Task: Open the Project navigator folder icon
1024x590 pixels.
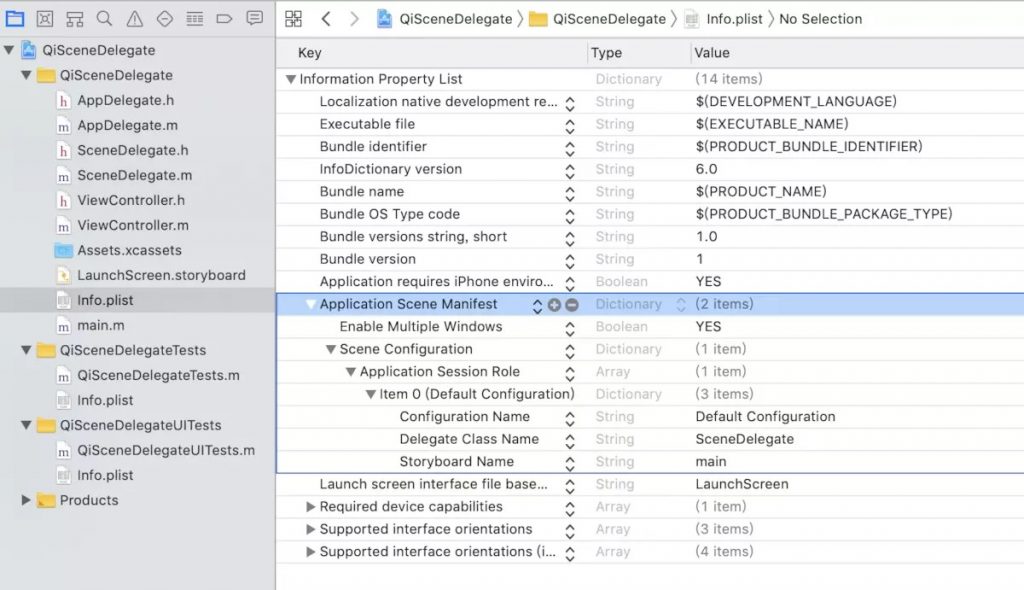Action: click(14, 18)
